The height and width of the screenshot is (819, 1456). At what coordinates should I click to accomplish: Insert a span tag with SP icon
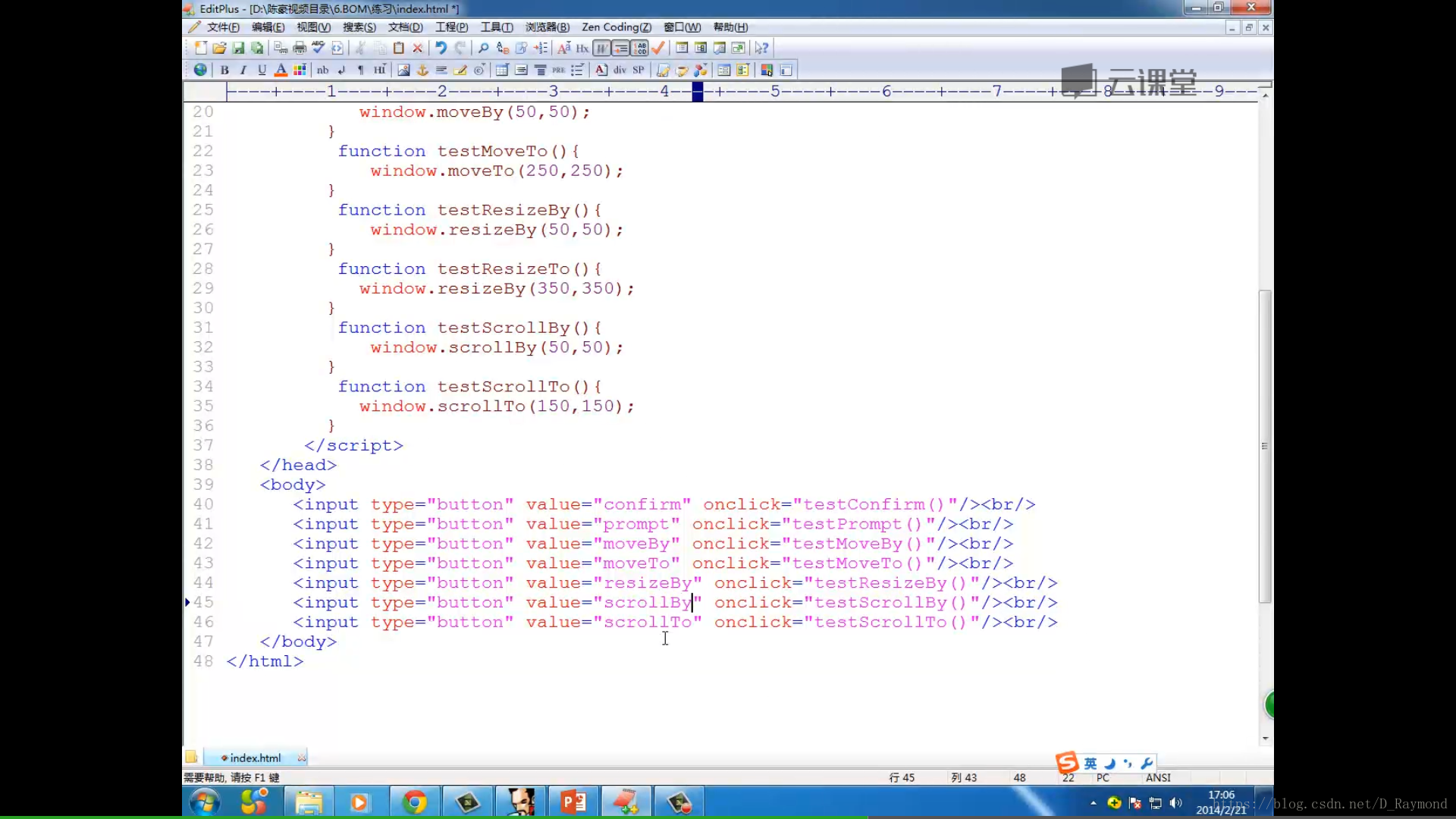click(639, 70)
